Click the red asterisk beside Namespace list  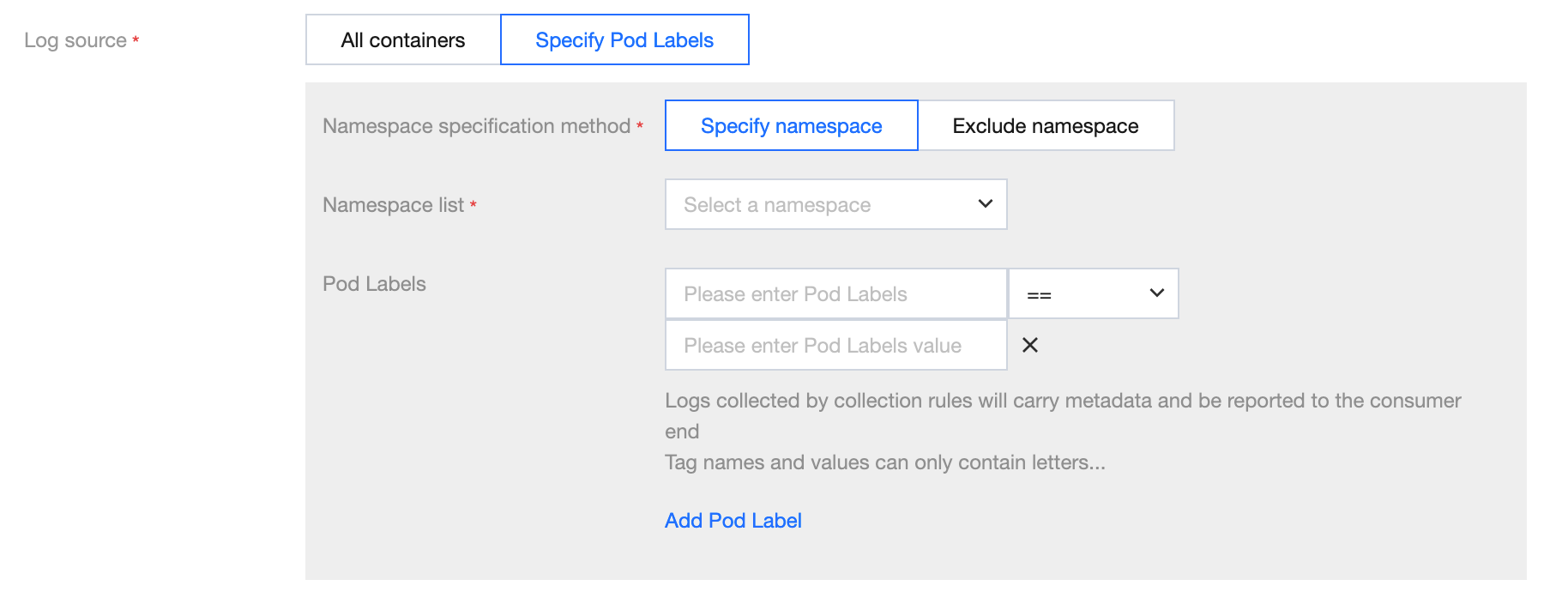473,204
